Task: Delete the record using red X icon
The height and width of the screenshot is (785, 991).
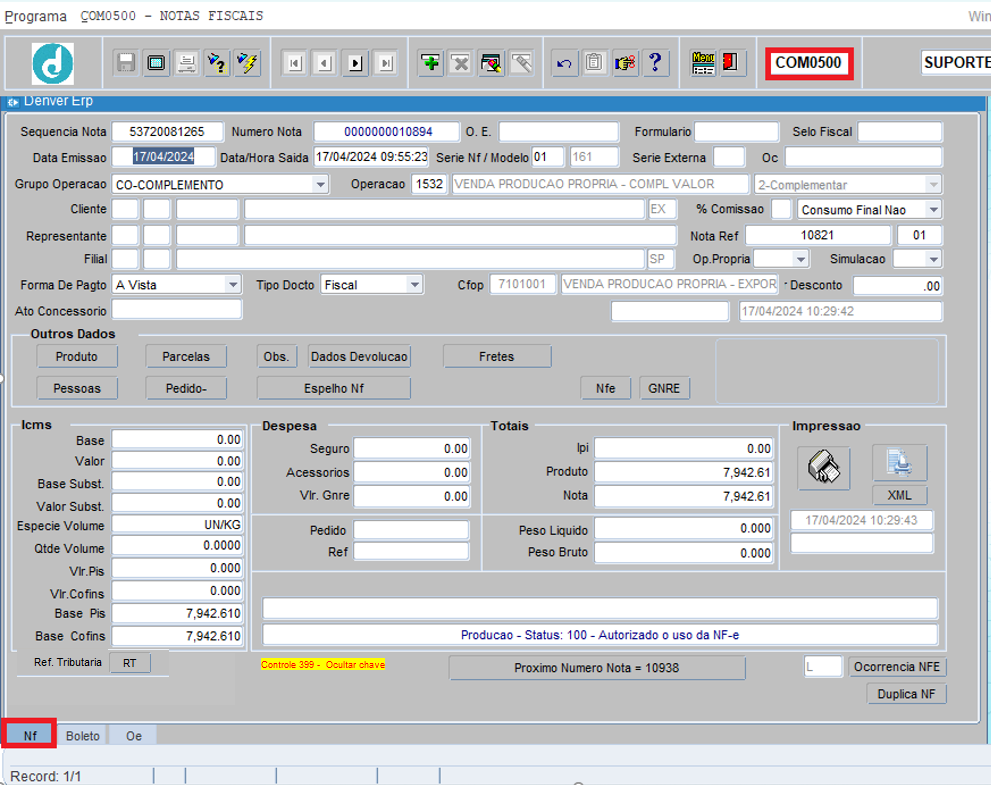Action: click(x=461, y=62)
